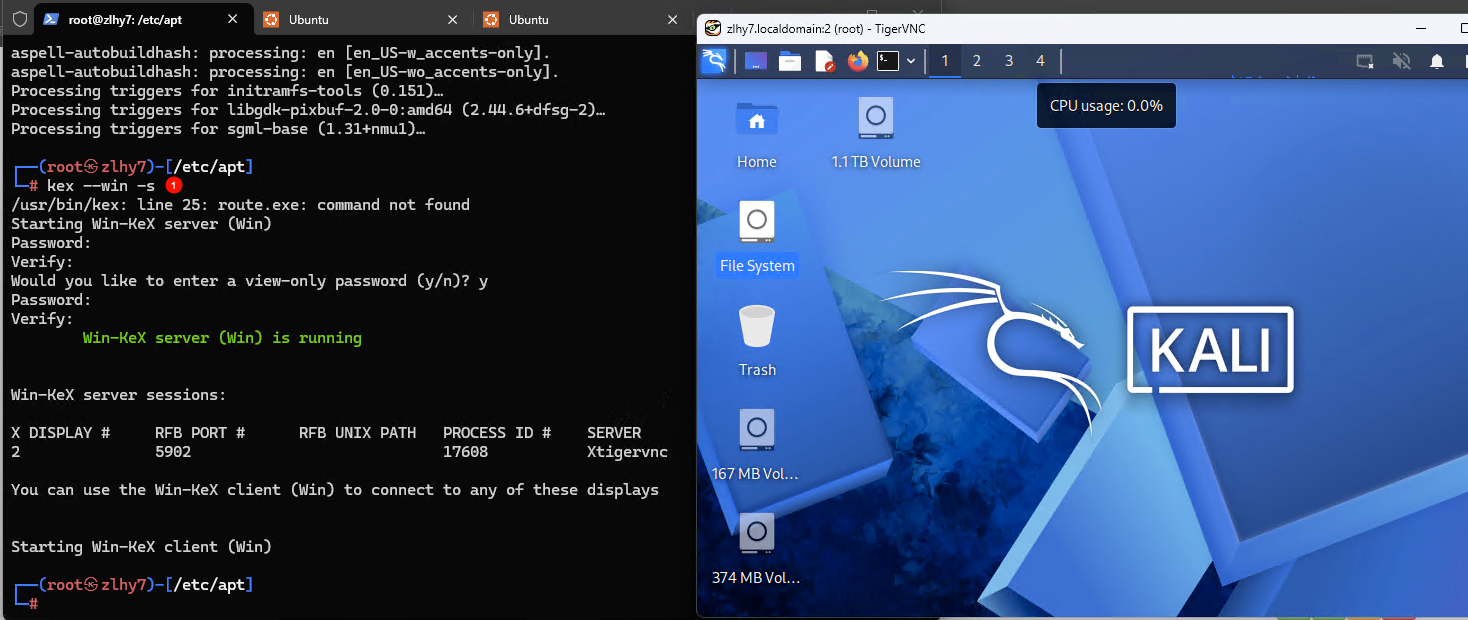Image resolution: width=1468 pixels, height=620 pixels.
Task: Click the TigerVNC window title bar icon
Action: 713,28
